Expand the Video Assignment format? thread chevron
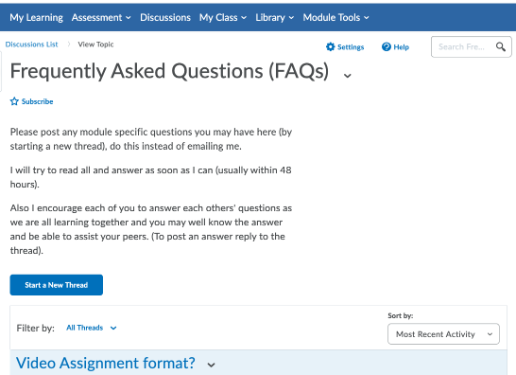 point(211,365)
